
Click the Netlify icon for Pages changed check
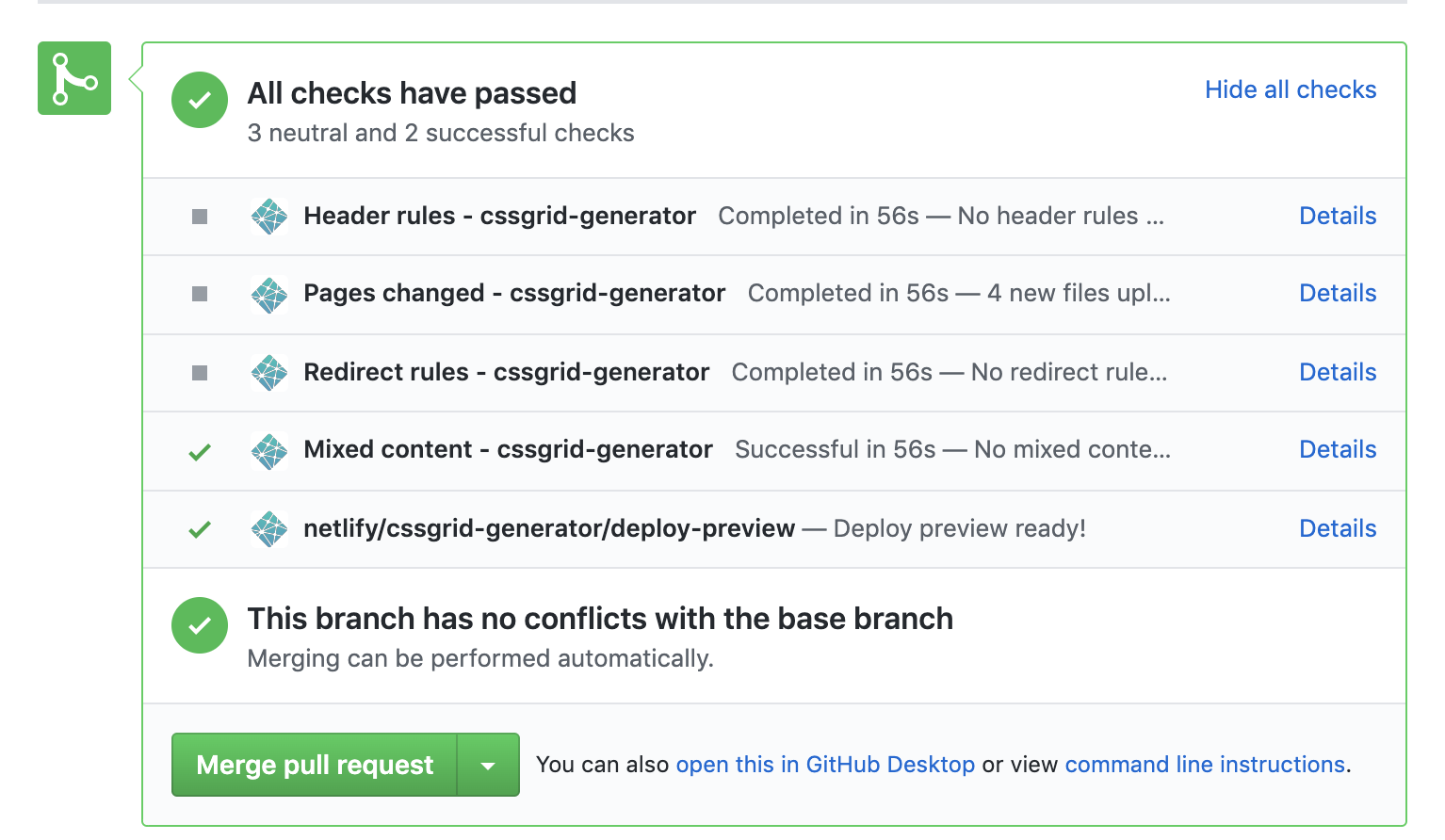tap(269, 294)
